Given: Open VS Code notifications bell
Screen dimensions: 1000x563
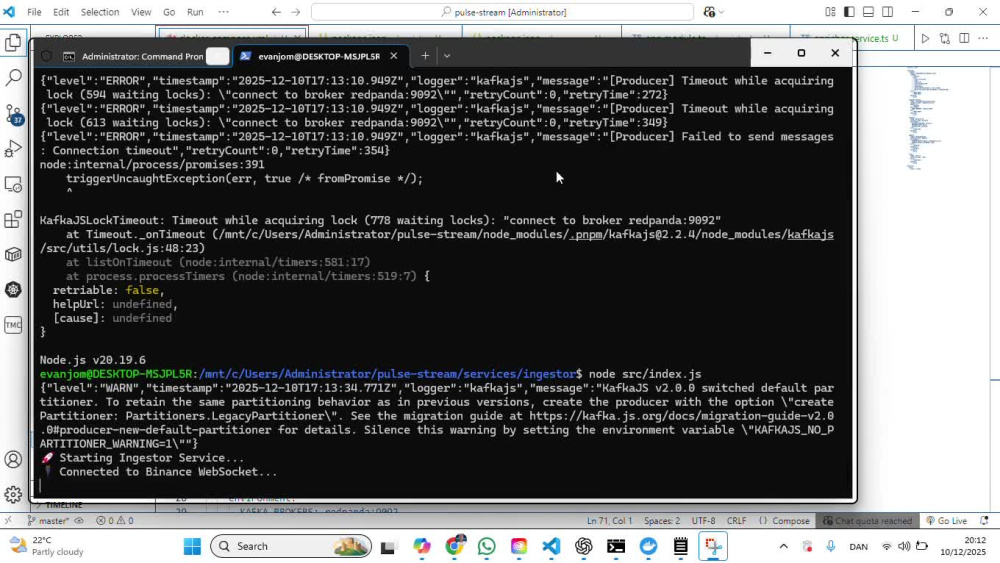Looking at the screenshot, I should click(984, 521).
